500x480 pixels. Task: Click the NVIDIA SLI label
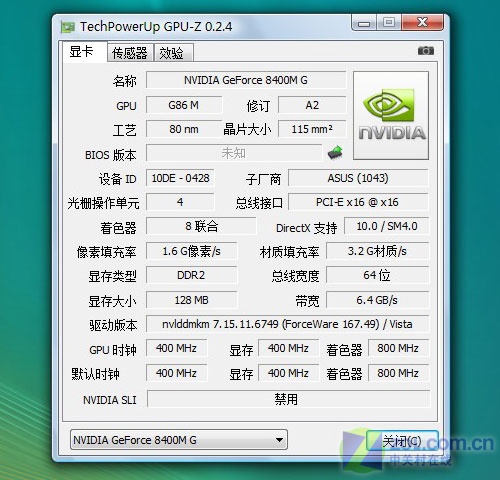coord(110,400)
